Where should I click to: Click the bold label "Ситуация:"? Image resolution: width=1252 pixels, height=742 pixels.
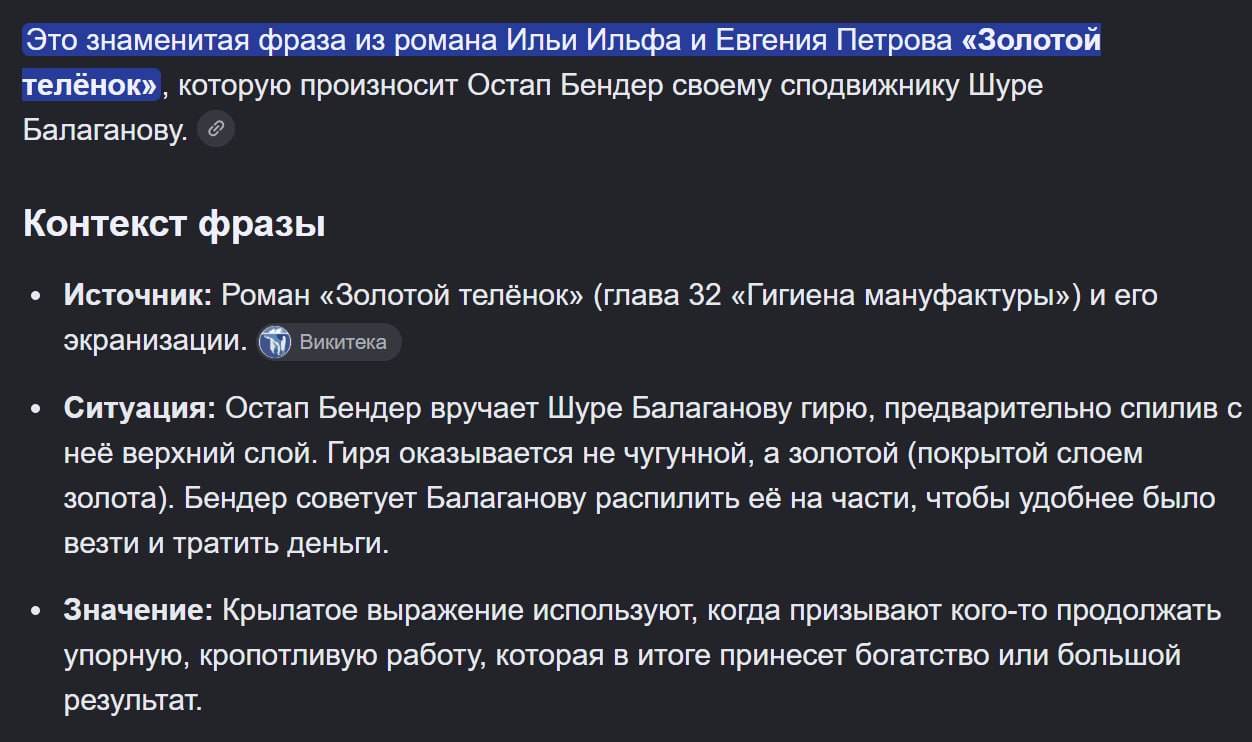click(140, 408)
